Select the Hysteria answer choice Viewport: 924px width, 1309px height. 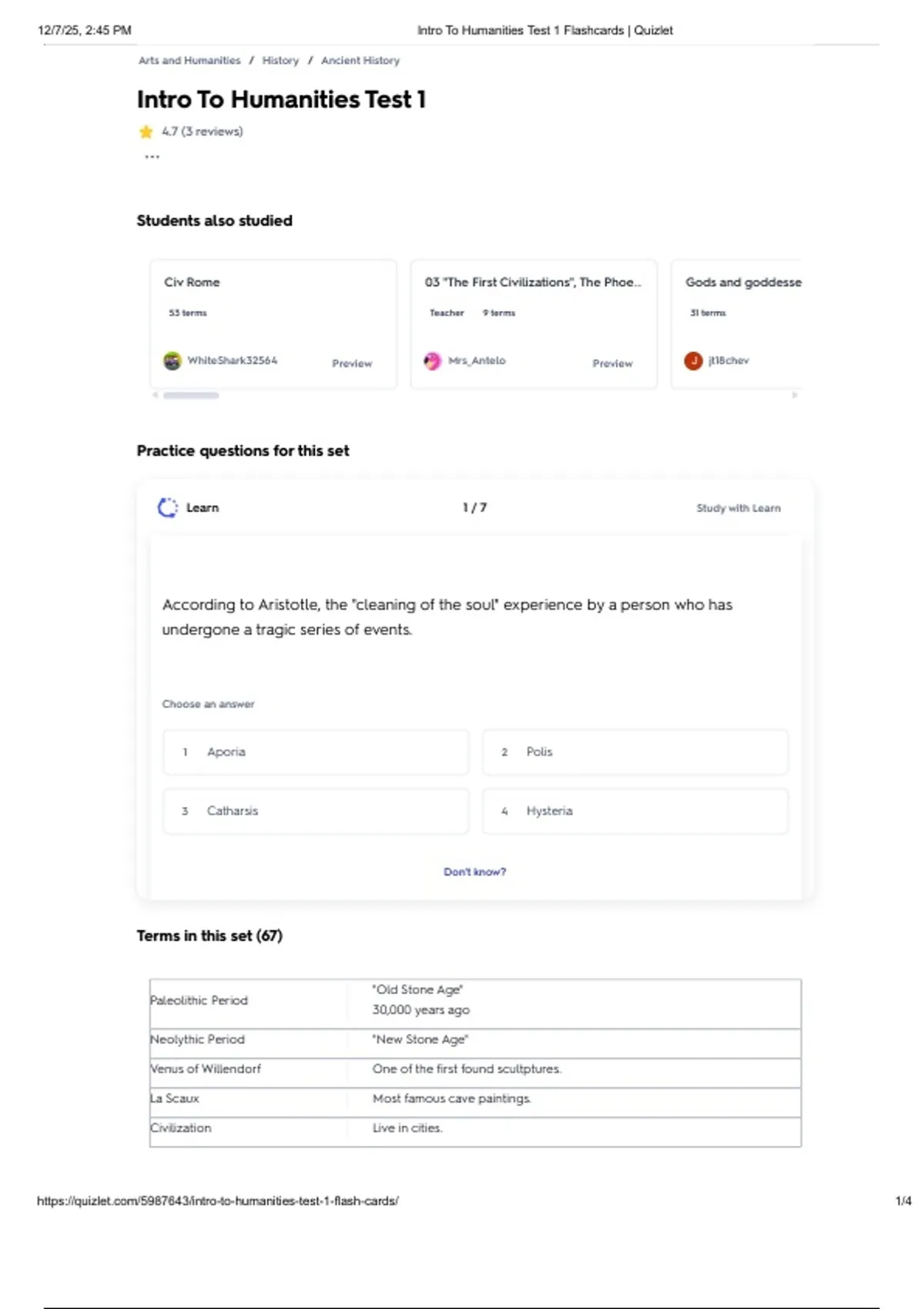tap(634, 811)
